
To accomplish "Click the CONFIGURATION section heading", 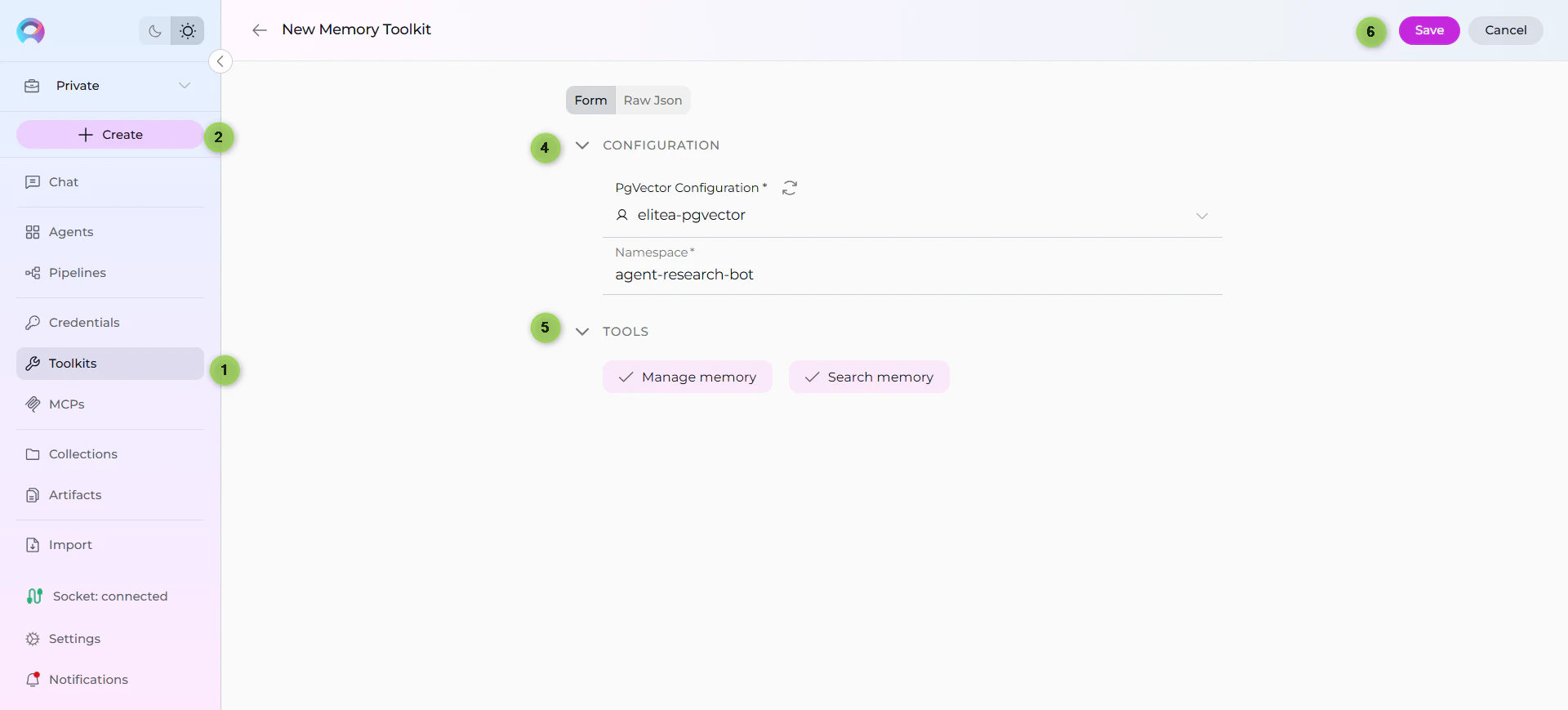I will click(x=661, y=145).
